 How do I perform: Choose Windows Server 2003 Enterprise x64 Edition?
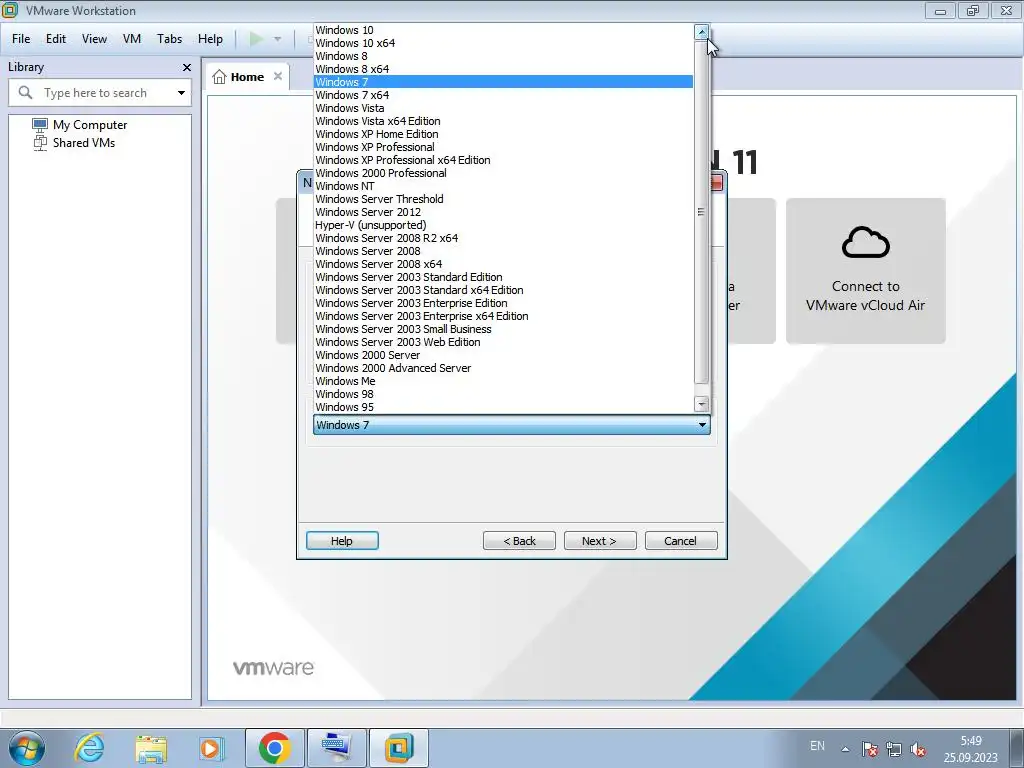point(504,317)
